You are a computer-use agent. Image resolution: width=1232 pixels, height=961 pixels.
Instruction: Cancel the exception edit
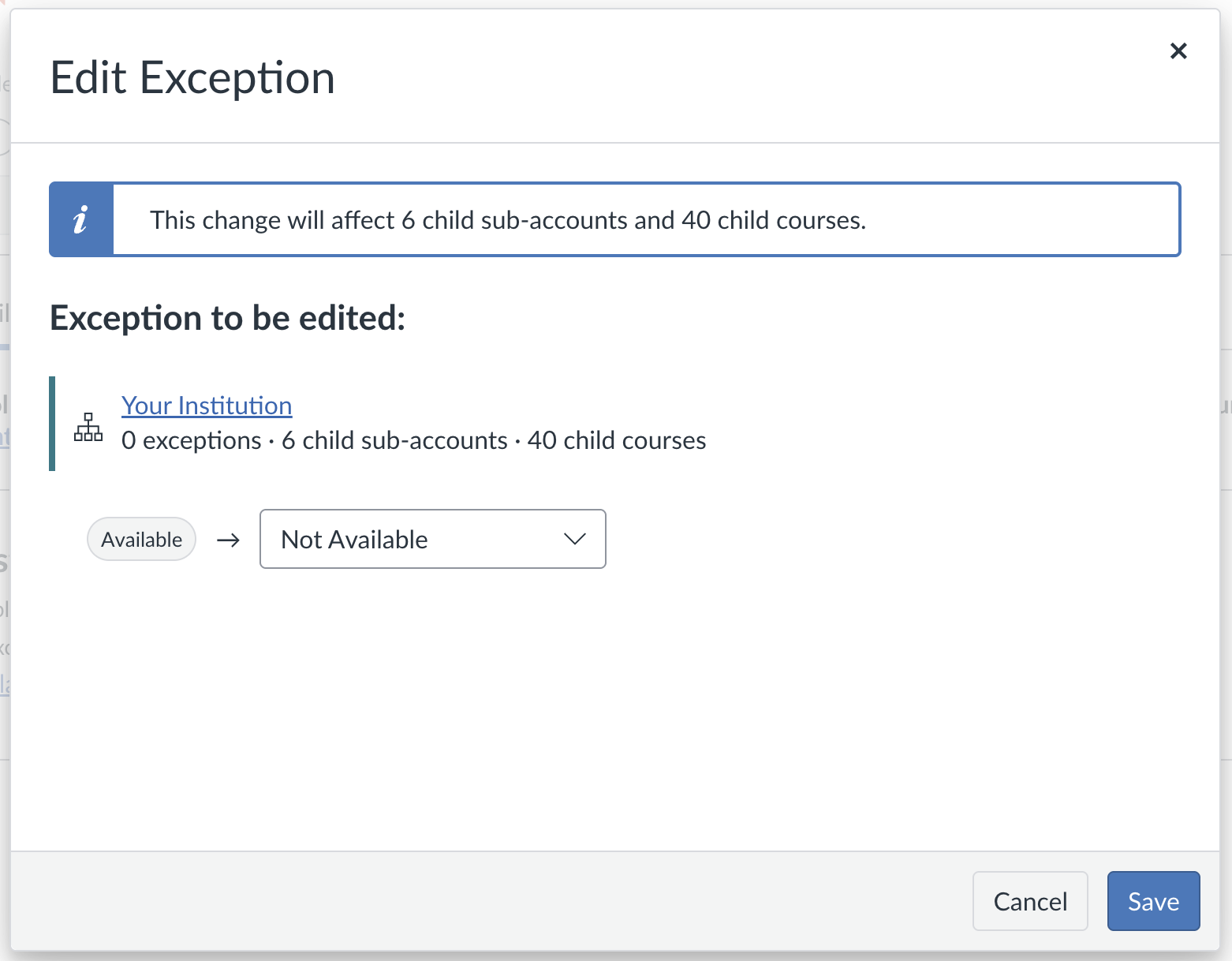pyautogui.click(x=1030, y=901)
